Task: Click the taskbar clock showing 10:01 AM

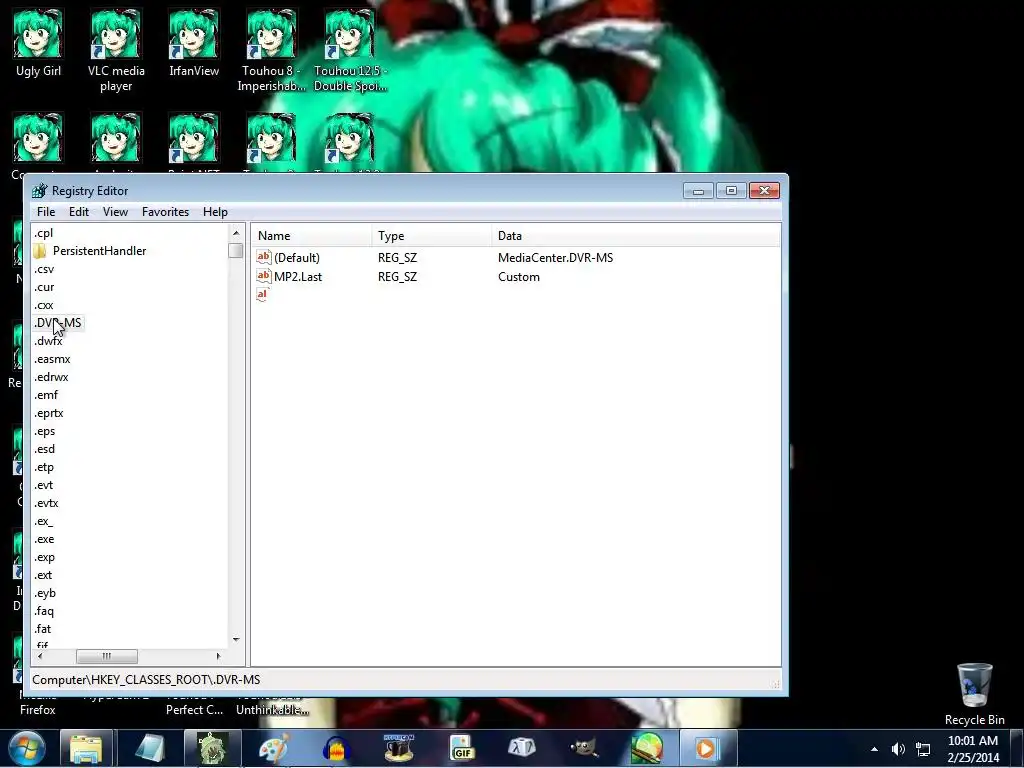Action: click(972, 749)
